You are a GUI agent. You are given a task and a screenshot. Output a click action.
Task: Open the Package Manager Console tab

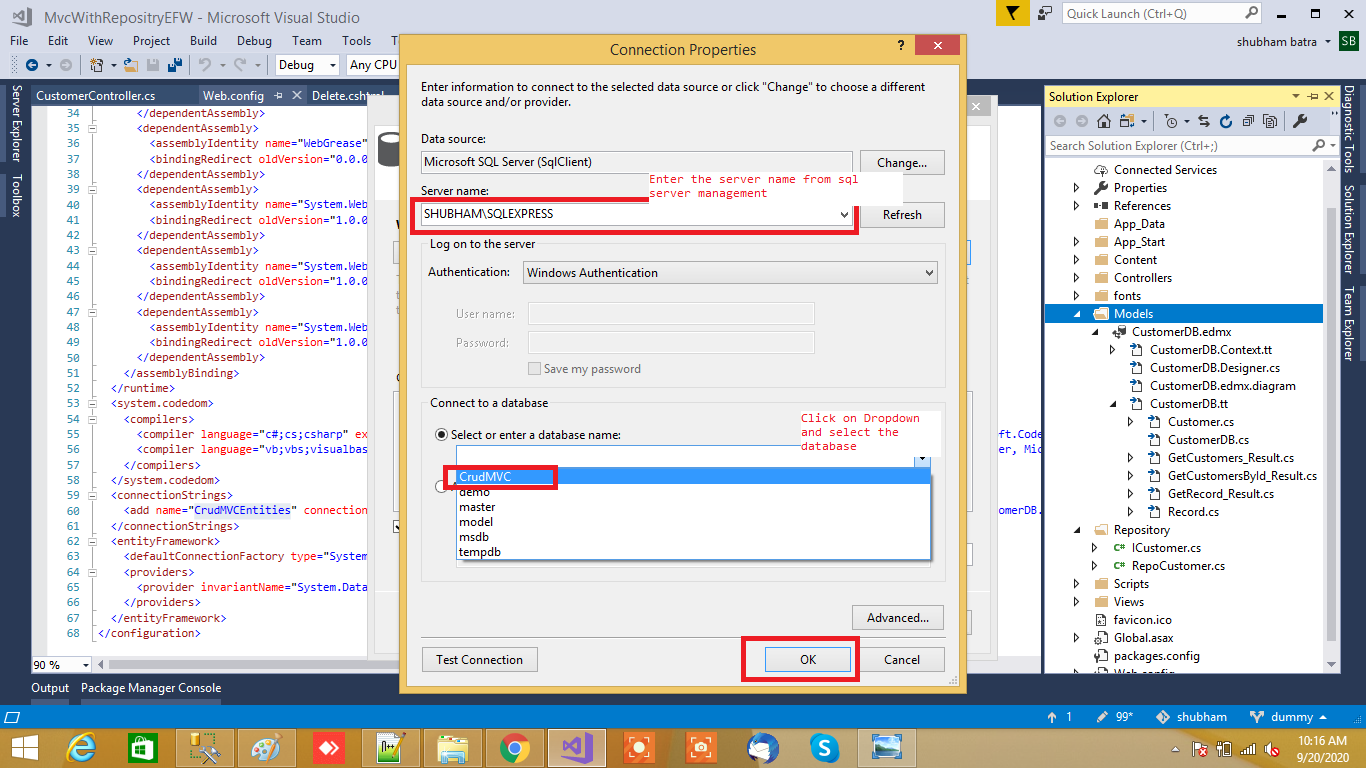tap(151, 688)
